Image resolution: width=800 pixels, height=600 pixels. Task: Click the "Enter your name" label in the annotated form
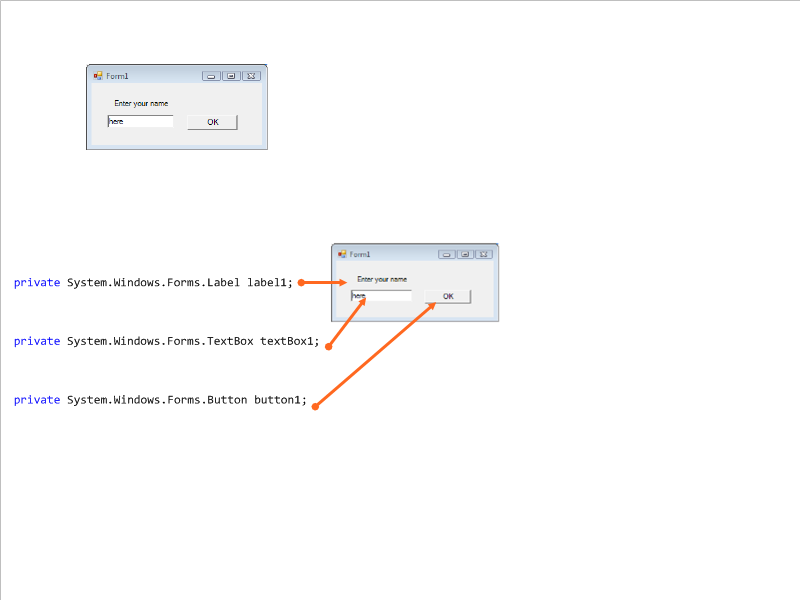point(382,279)
